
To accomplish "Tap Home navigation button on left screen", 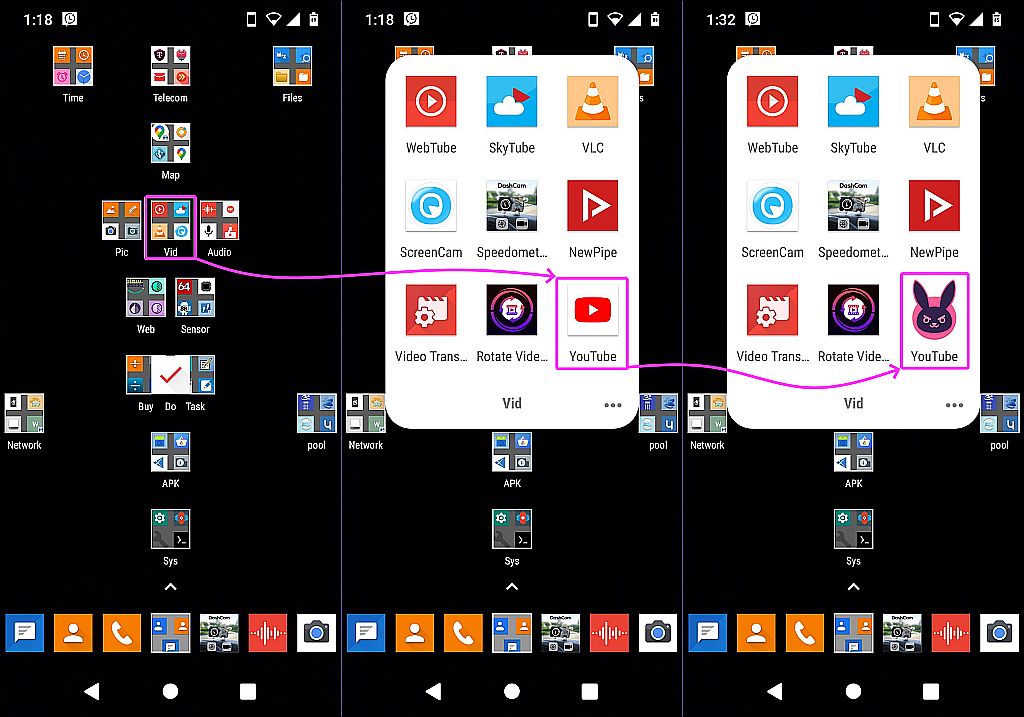I will tap(170, 691).
